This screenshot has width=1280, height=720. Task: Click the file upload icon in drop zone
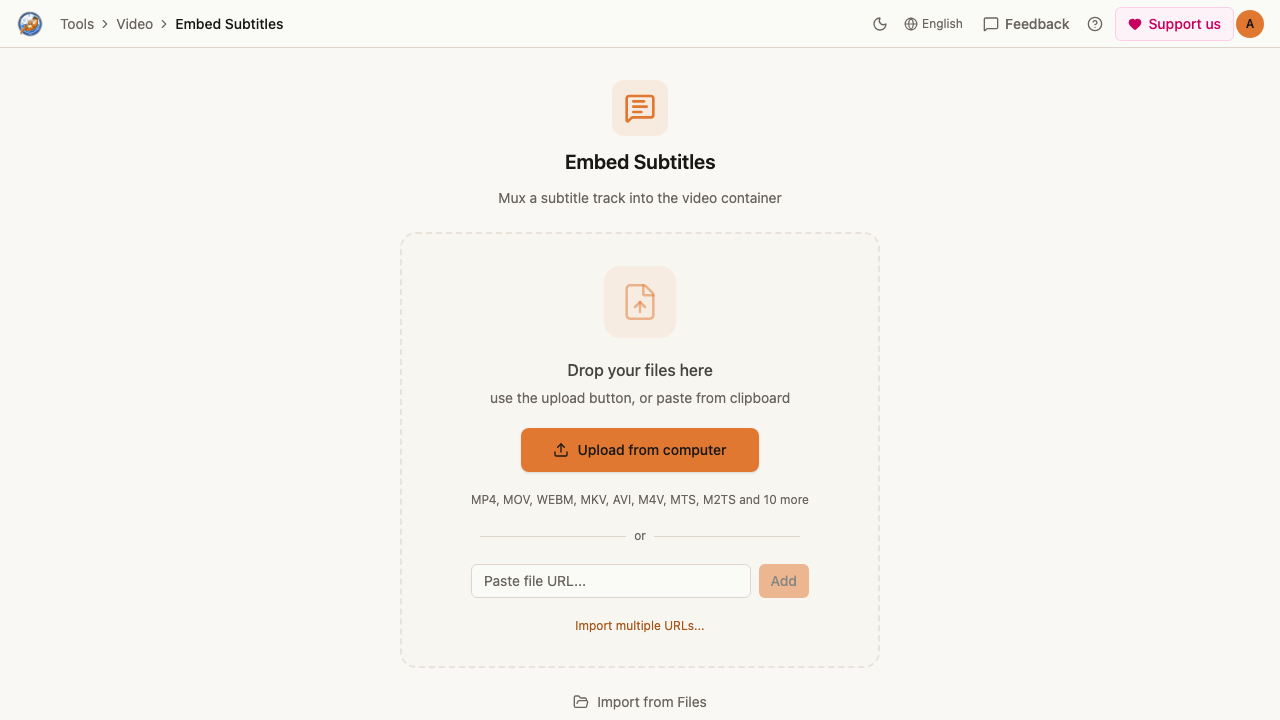click(640, 302)
